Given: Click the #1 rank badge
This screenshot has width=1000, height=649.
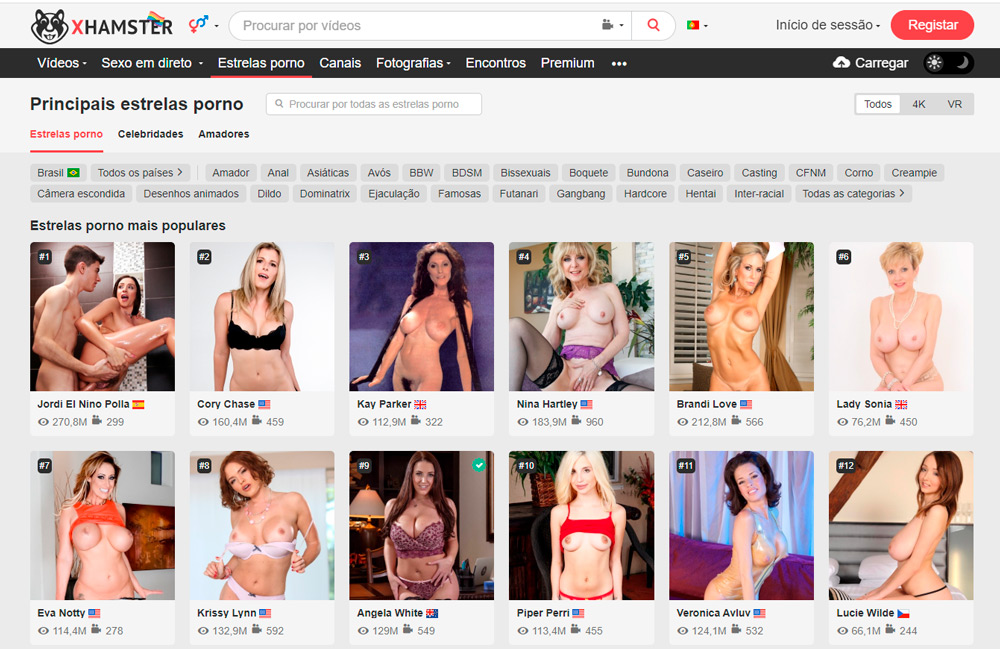Looking at the screenshot, I should coord(44,257).
